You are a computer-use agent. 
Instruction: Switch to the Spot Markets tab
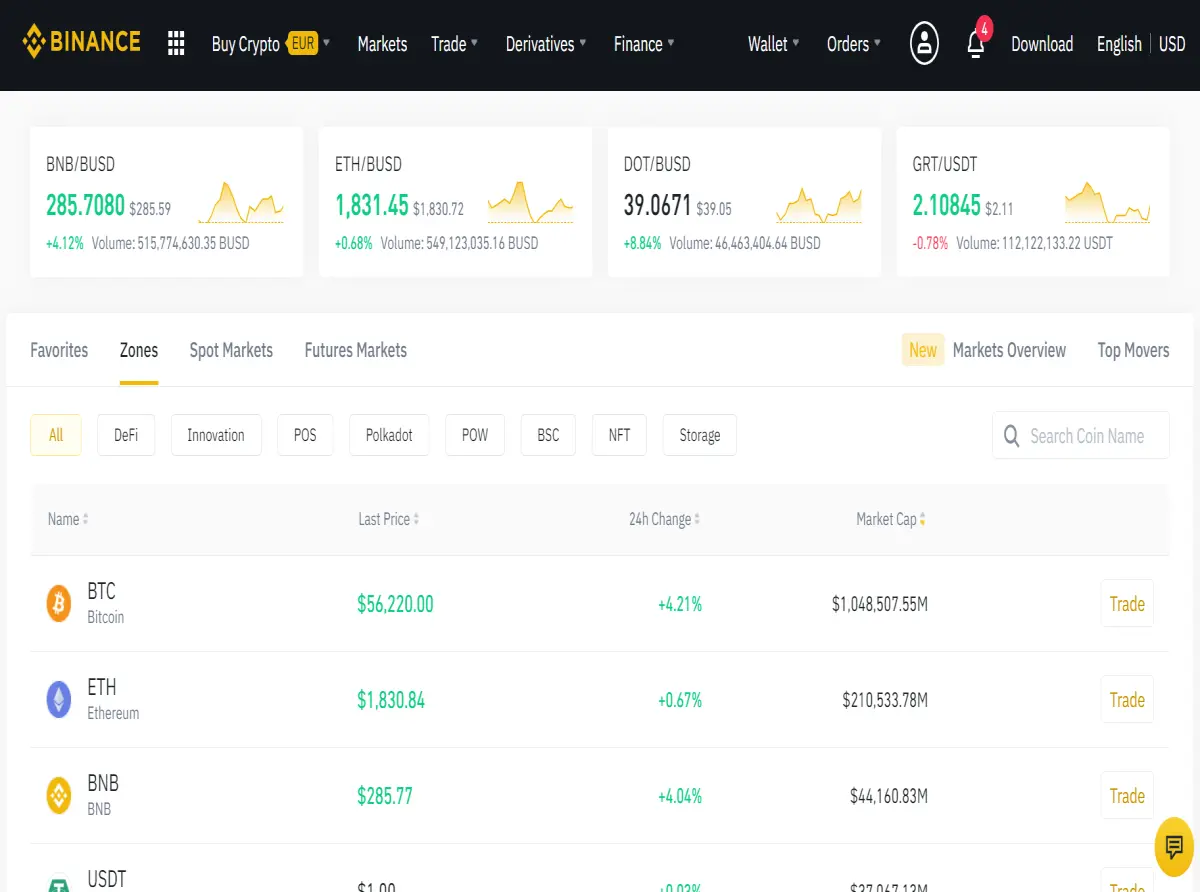231,350
